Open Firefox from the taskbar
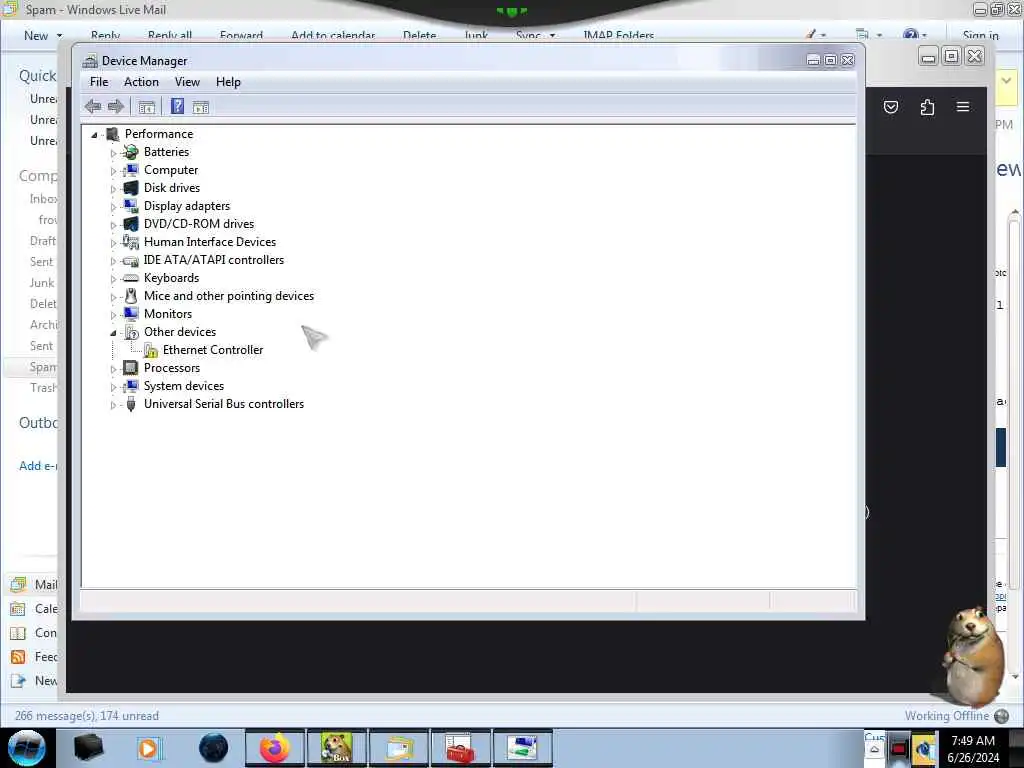This screenshot has width=1024, height=768. coord(275,748)
